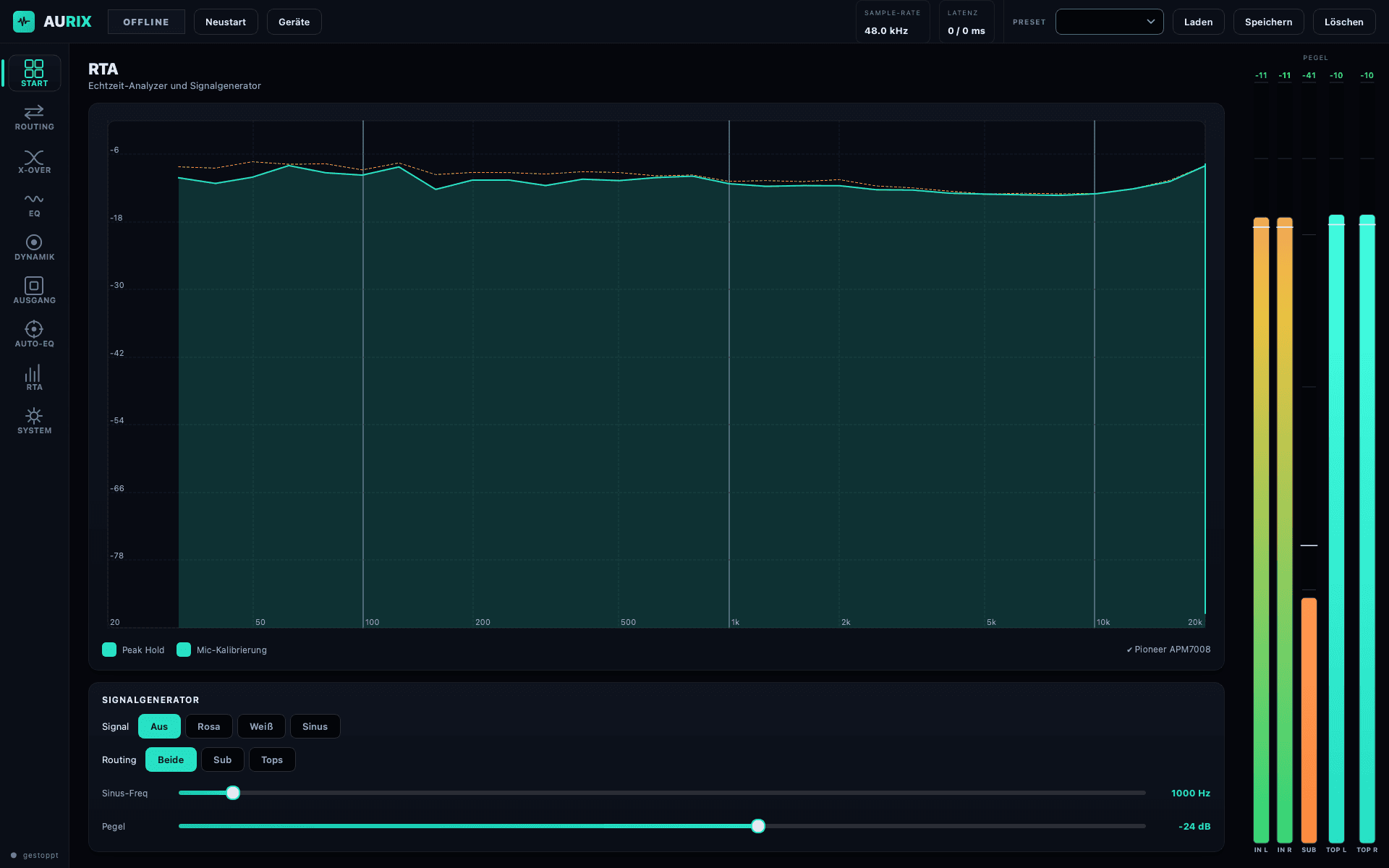Image resolution: width=1389 pixels, height=868 pixels.
Task: Select Weiß noise signal
Action: click(x=261, y=726)
